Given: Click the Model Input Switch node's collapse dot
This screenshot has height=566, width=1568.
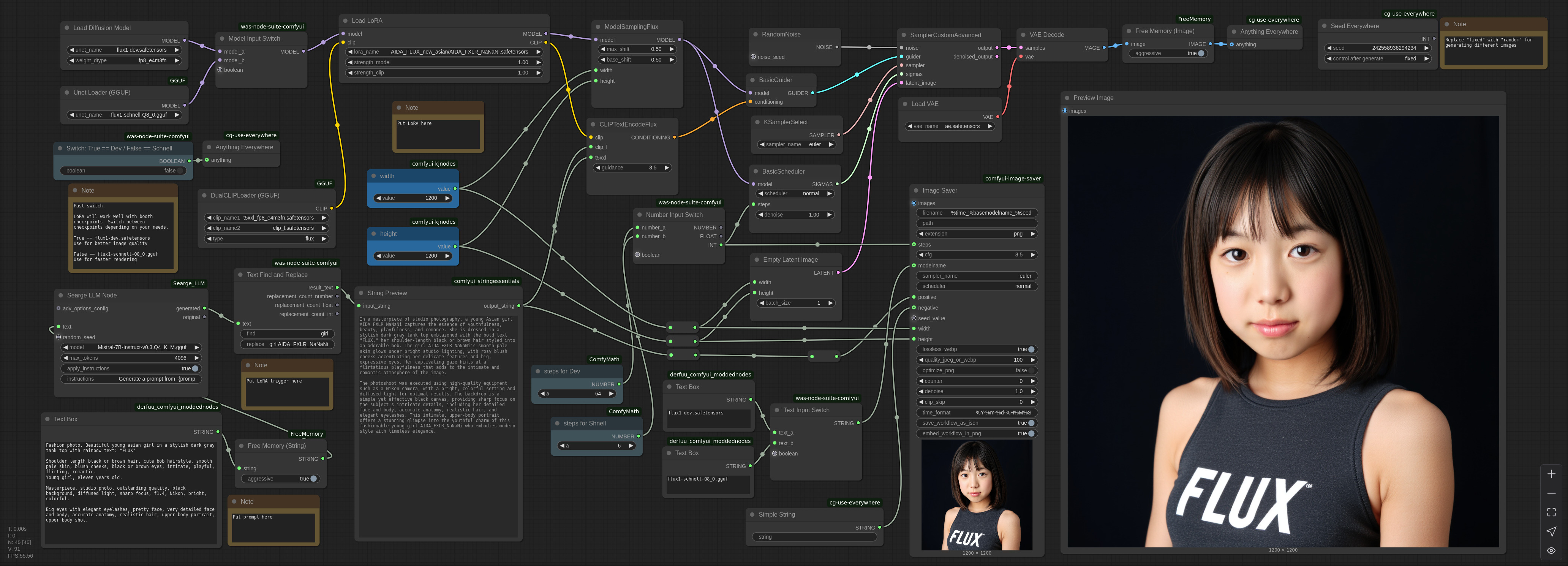Looking at the screenshot, I should (222, 38).
